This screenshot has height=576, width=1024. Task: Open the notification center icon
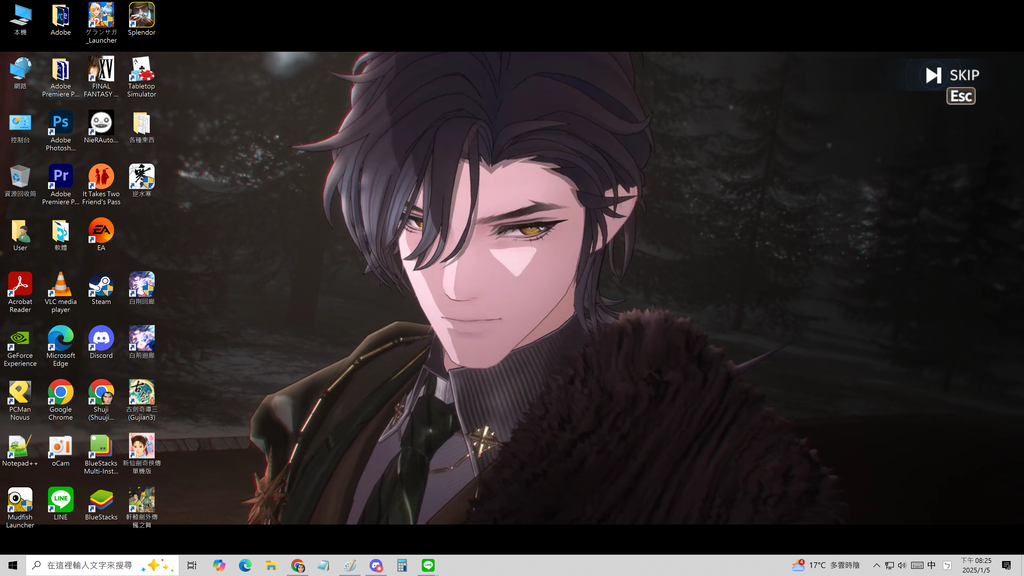click(1006, 566)
